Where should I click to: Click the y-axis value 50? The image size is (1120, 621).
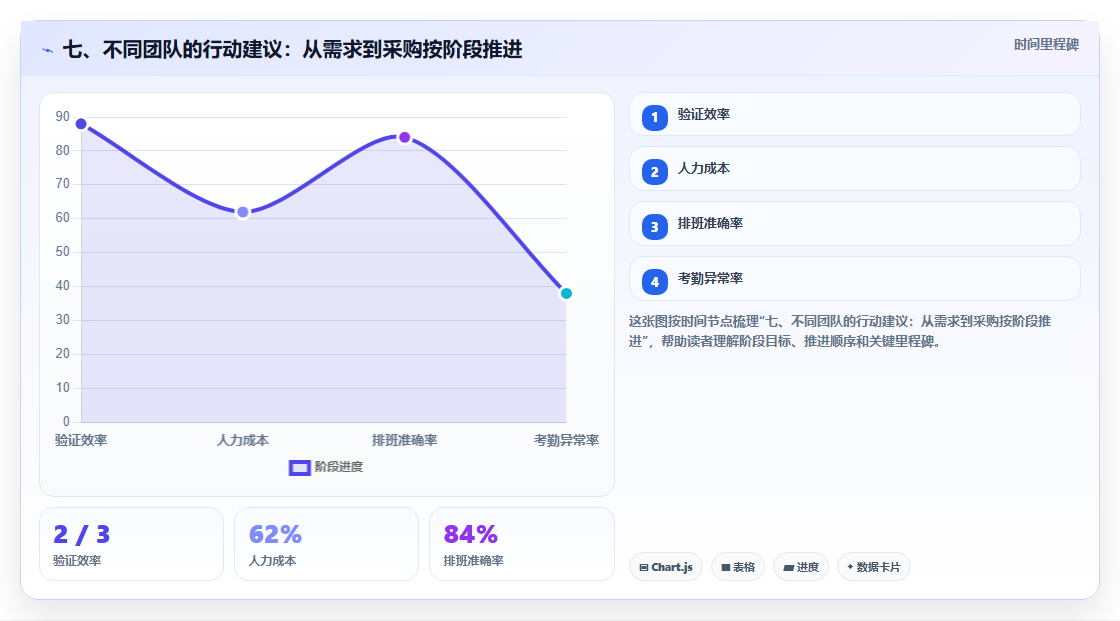63,252
